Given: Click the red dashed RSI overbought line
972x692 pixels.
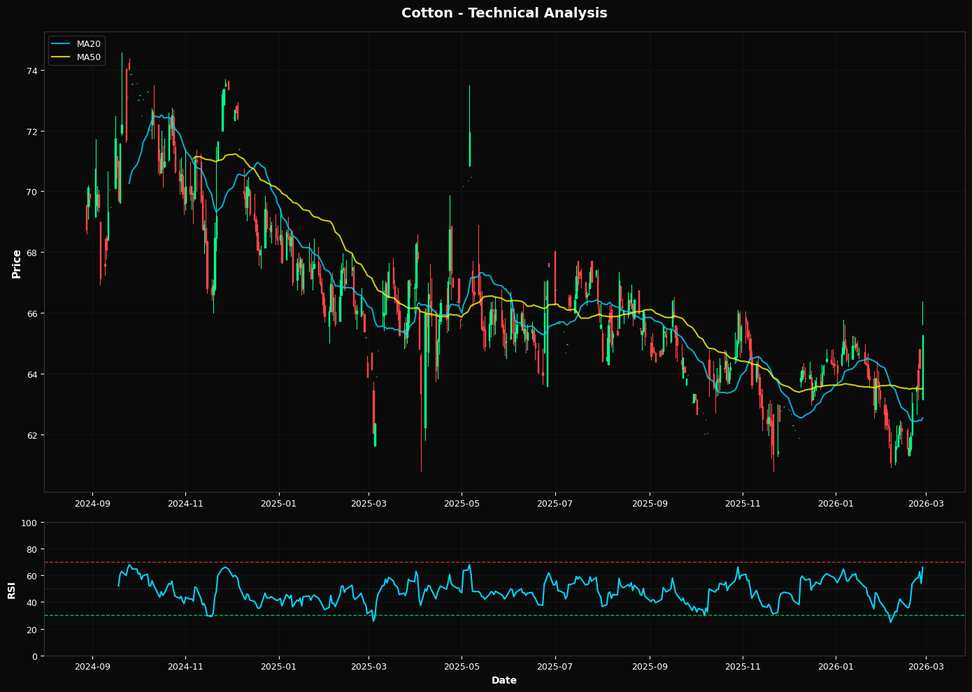Looking at the screenshot, I should (504, 562).
